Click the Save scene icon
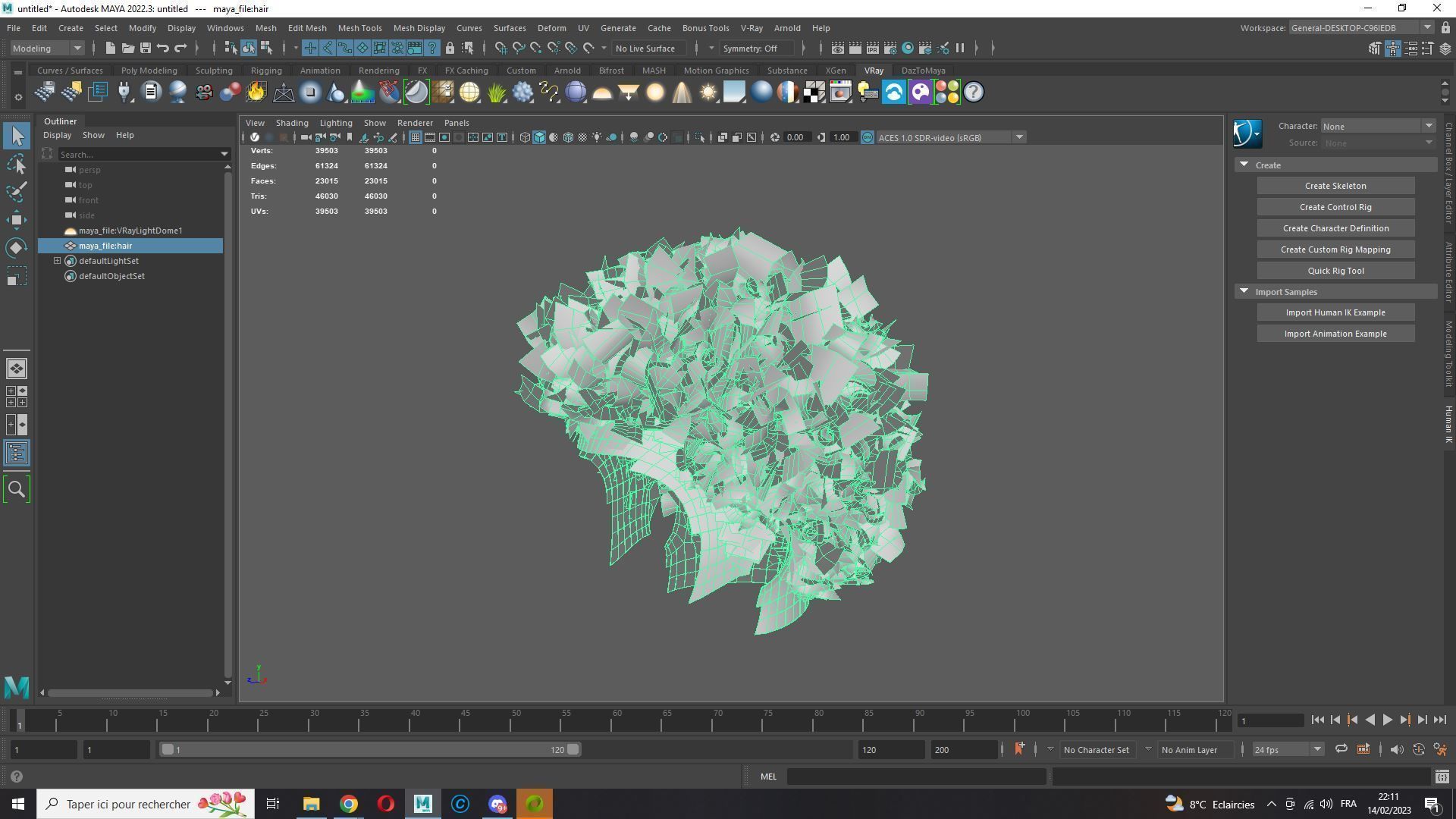Viewport: 1456px width, 819px height. (145, 49)
